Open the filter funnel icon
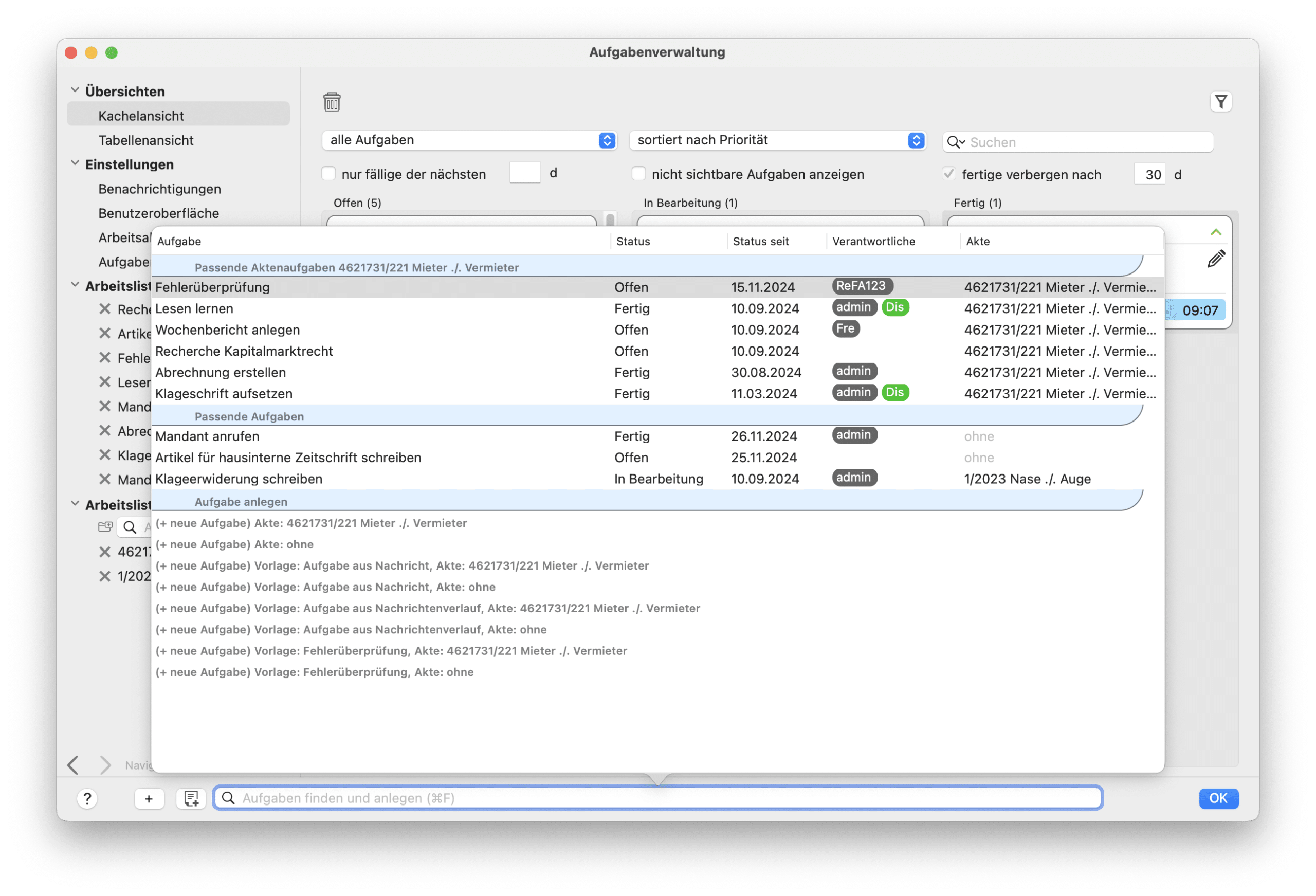This screenshot has width=1316, height=896. pos(1221,102)
